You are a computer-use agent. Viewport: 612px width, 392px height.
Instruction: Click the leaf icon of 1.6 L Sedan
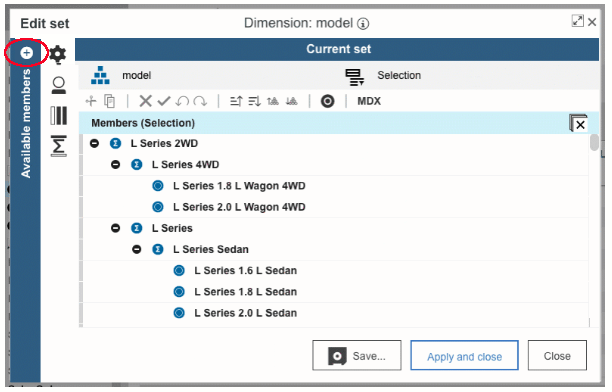(179, 271)
